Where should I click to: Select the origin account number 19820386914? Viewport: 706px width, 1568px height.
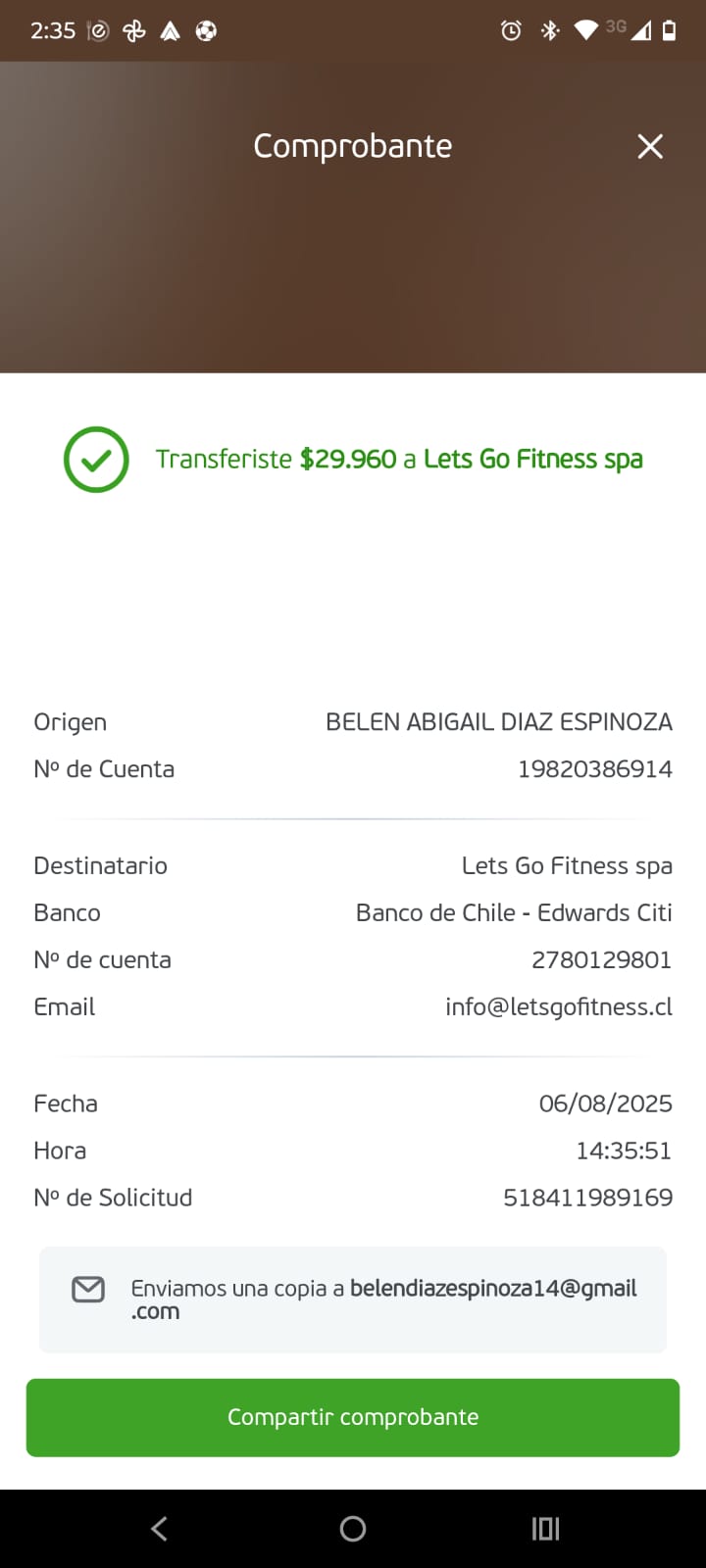[595, 769]
